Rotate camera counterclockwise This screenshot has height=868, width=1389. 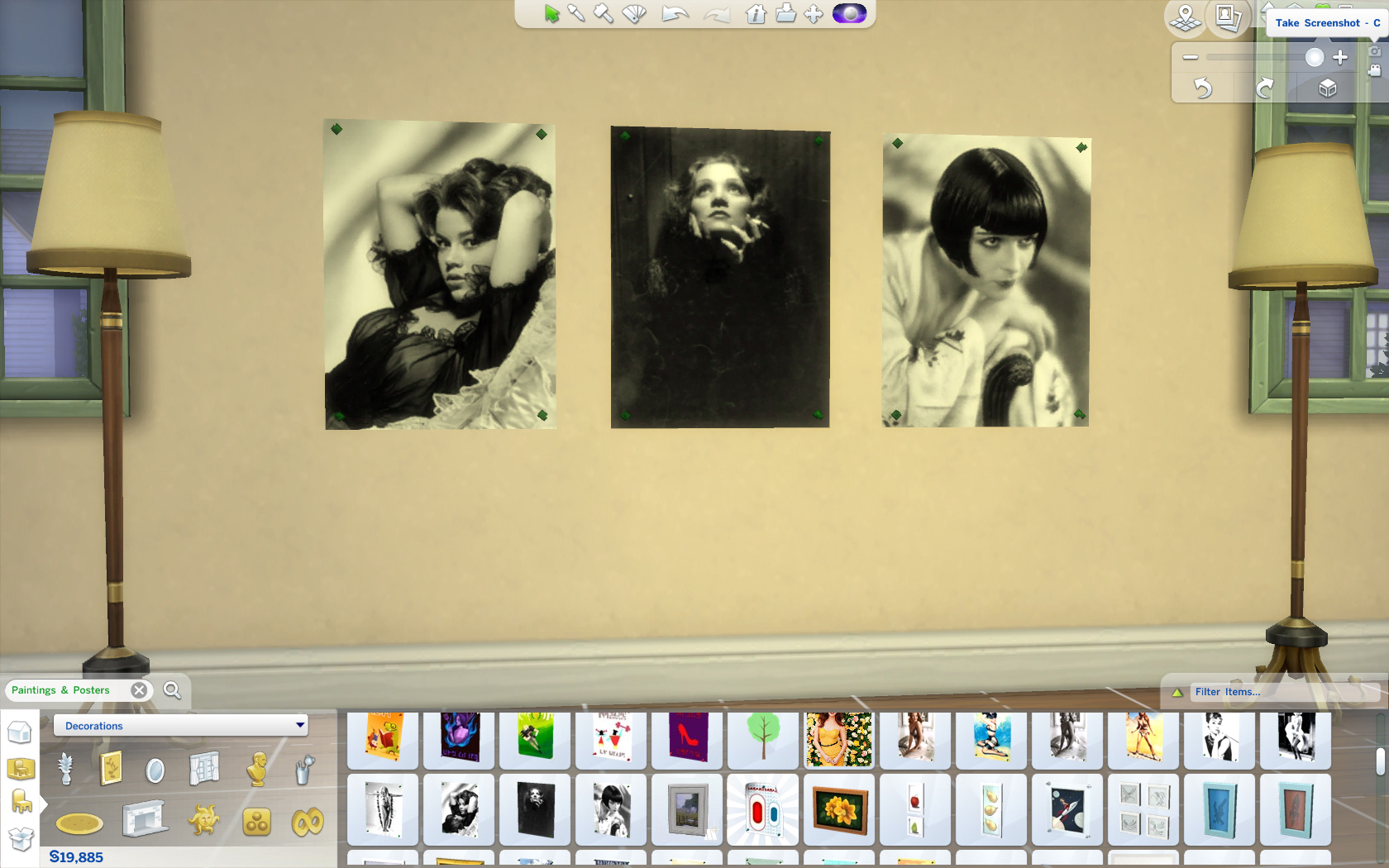(x=1203, y=88)
